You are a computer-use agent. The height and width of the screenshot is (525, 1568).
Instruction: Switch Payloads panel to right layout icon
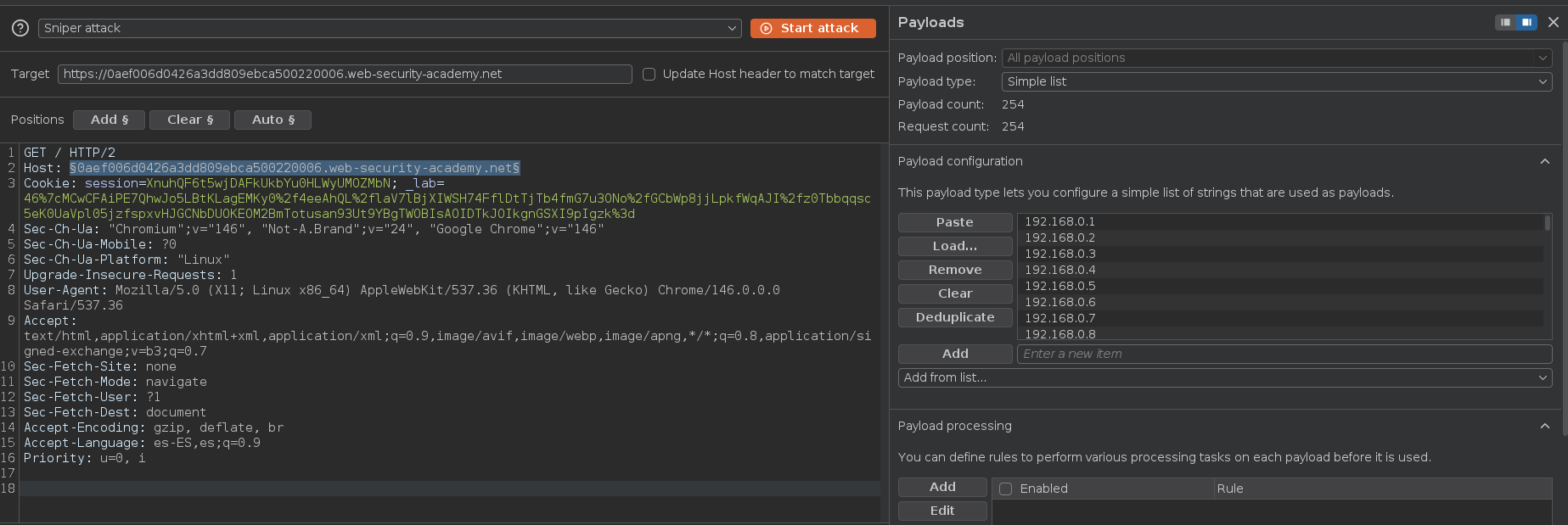click(1526, 22)
